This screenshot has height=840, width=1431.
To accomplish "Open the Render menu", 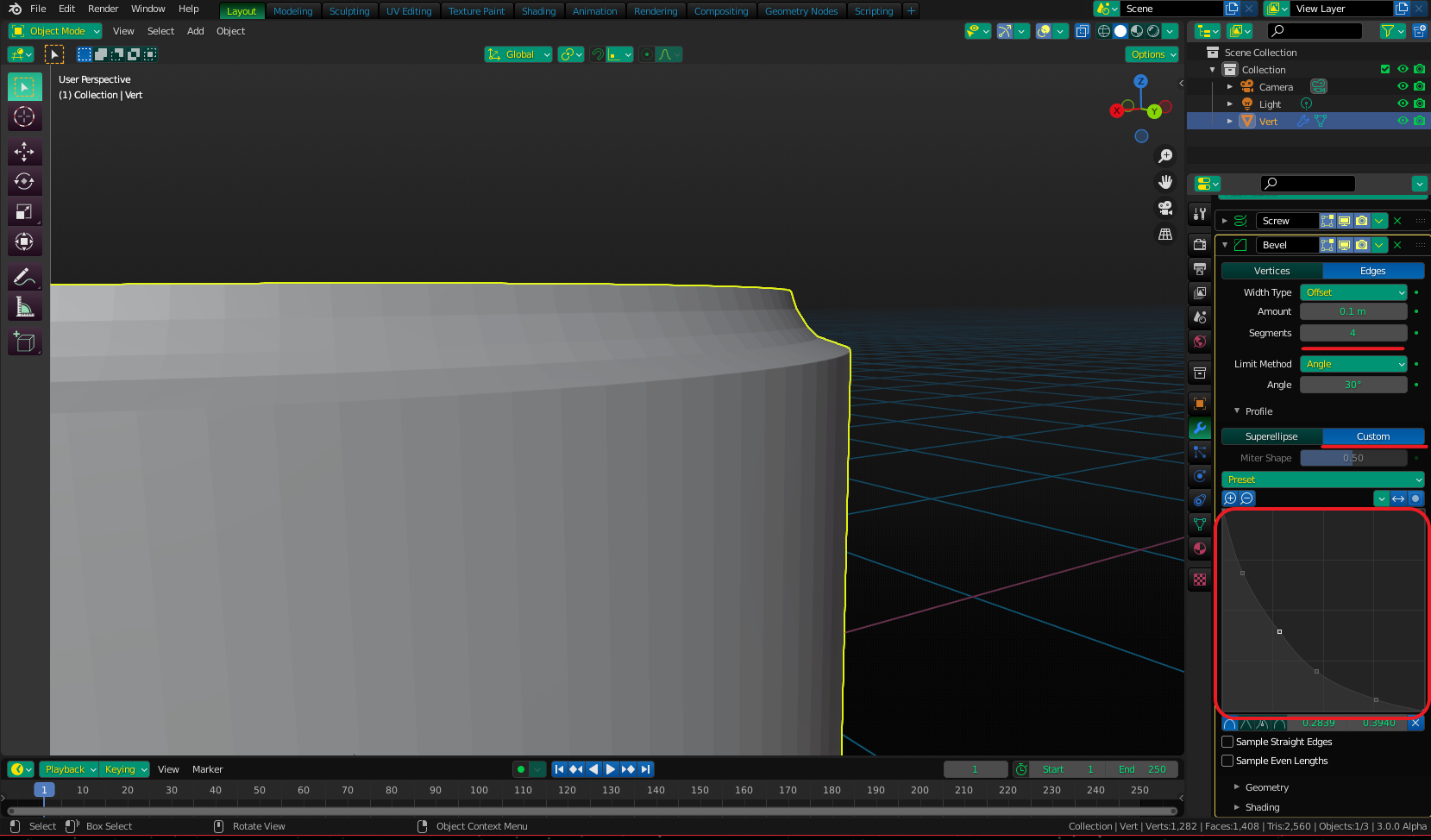I will click(103, 9).
